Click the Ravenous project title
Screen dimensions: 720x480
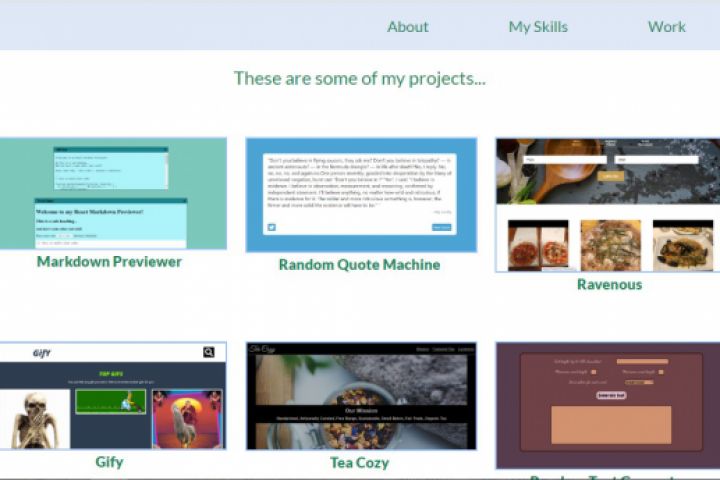click(609, 284)
